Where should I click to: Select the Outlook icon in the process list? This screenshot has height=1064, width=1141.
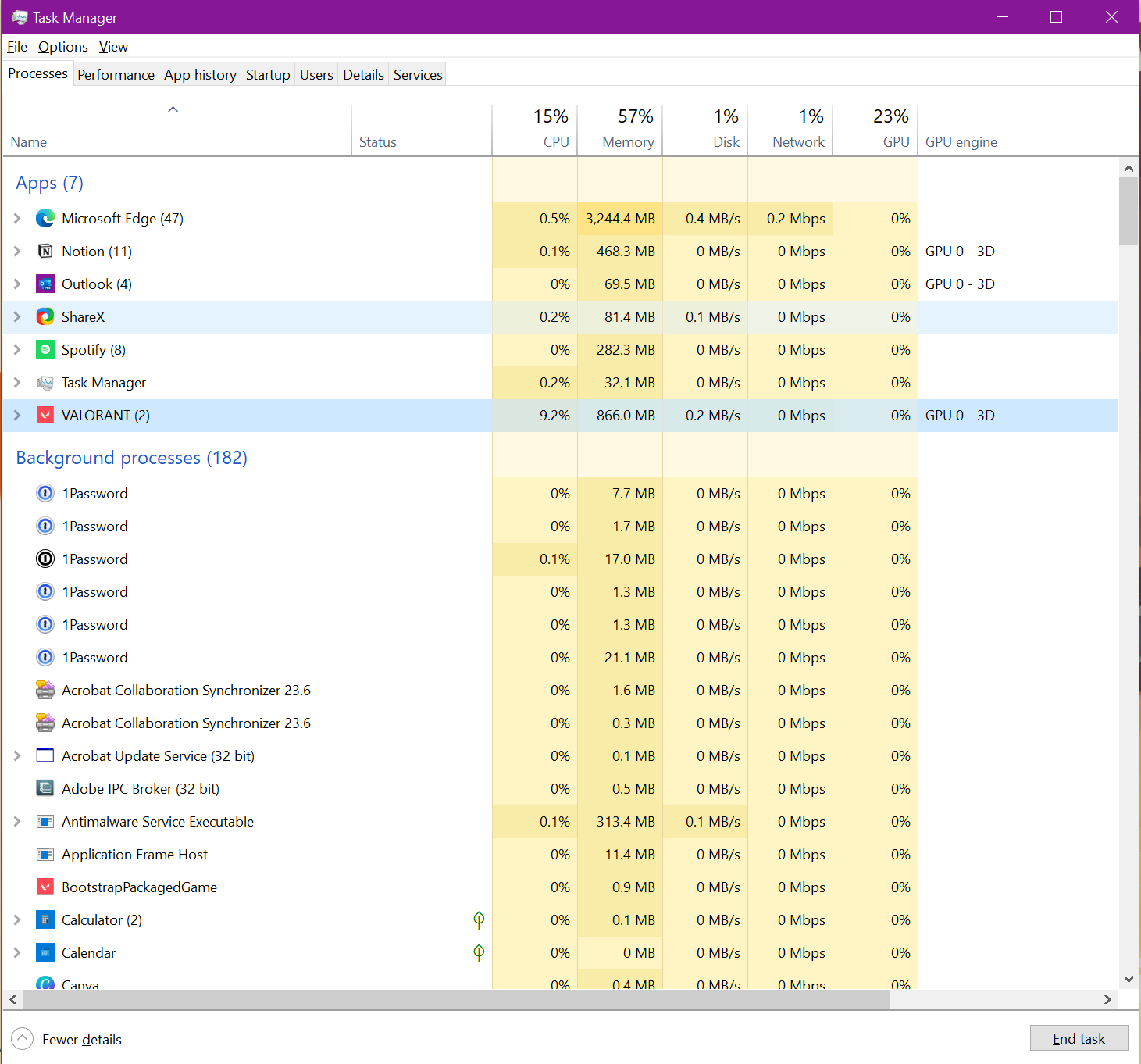pyautogui.click(x=45, y=284)
